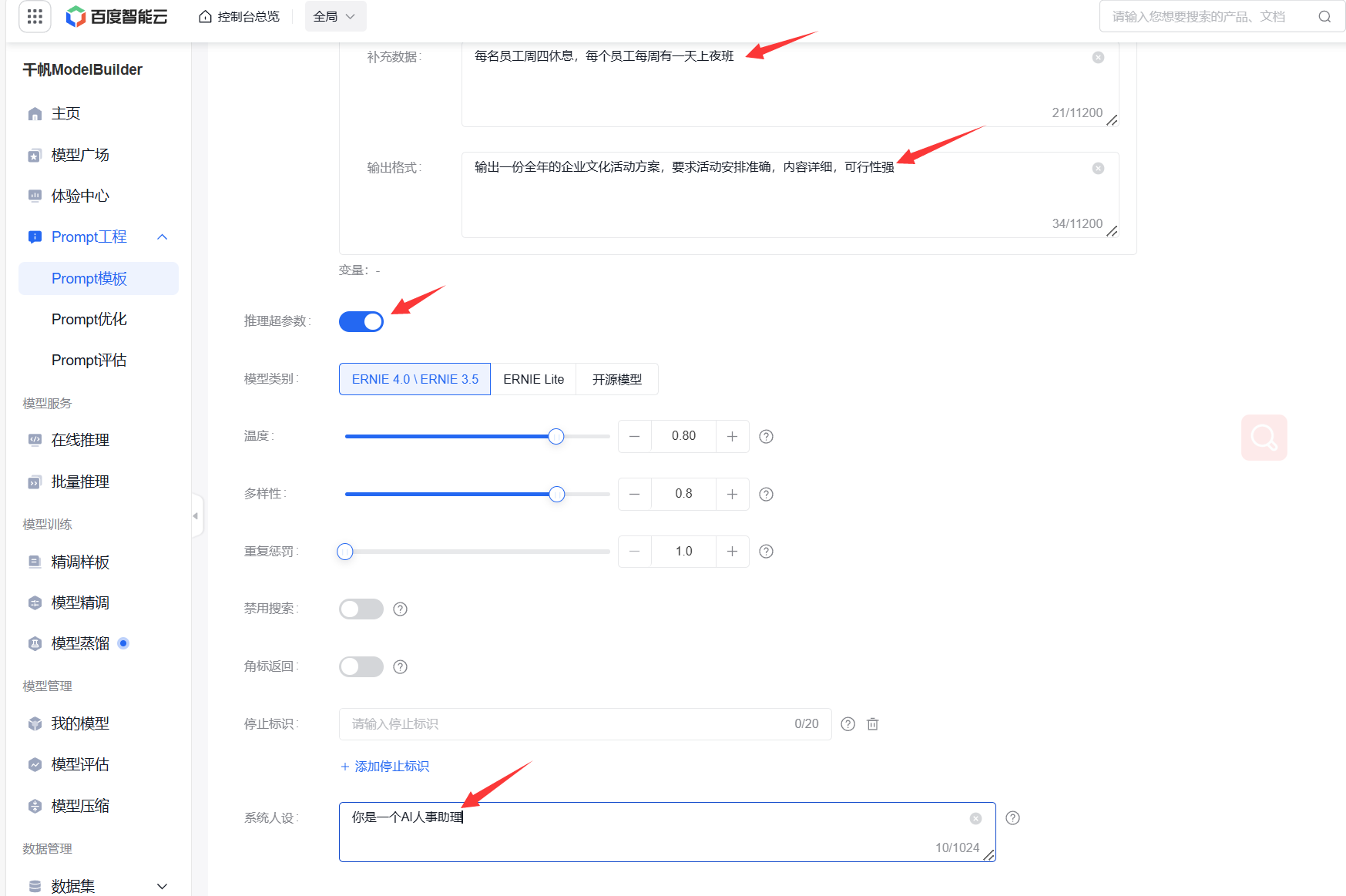Increase the 多样性 value with plus
This screenshot has width=1346, height=896.
(x=733, y=494)
